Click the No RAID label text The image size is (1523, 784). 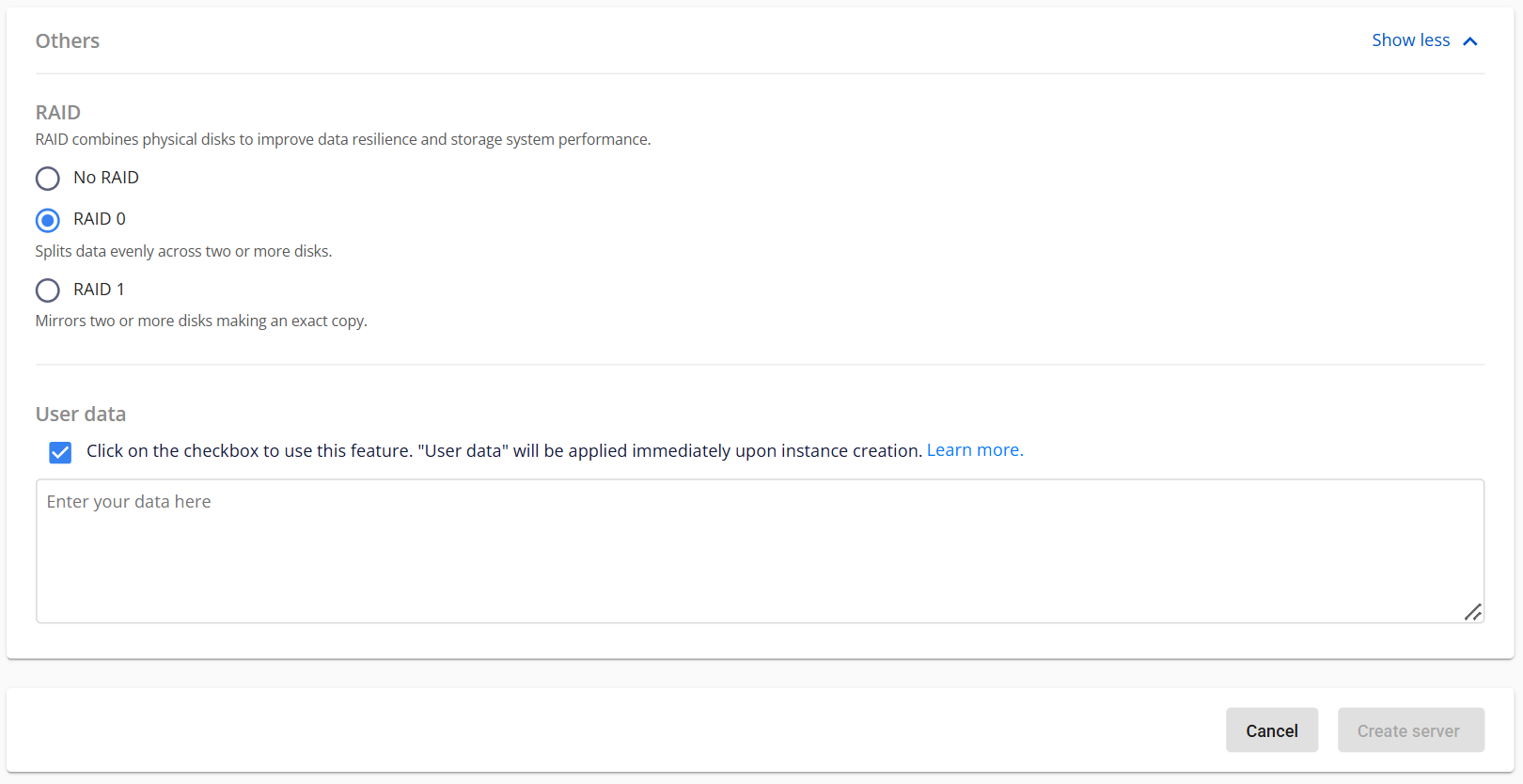(106, 178)
